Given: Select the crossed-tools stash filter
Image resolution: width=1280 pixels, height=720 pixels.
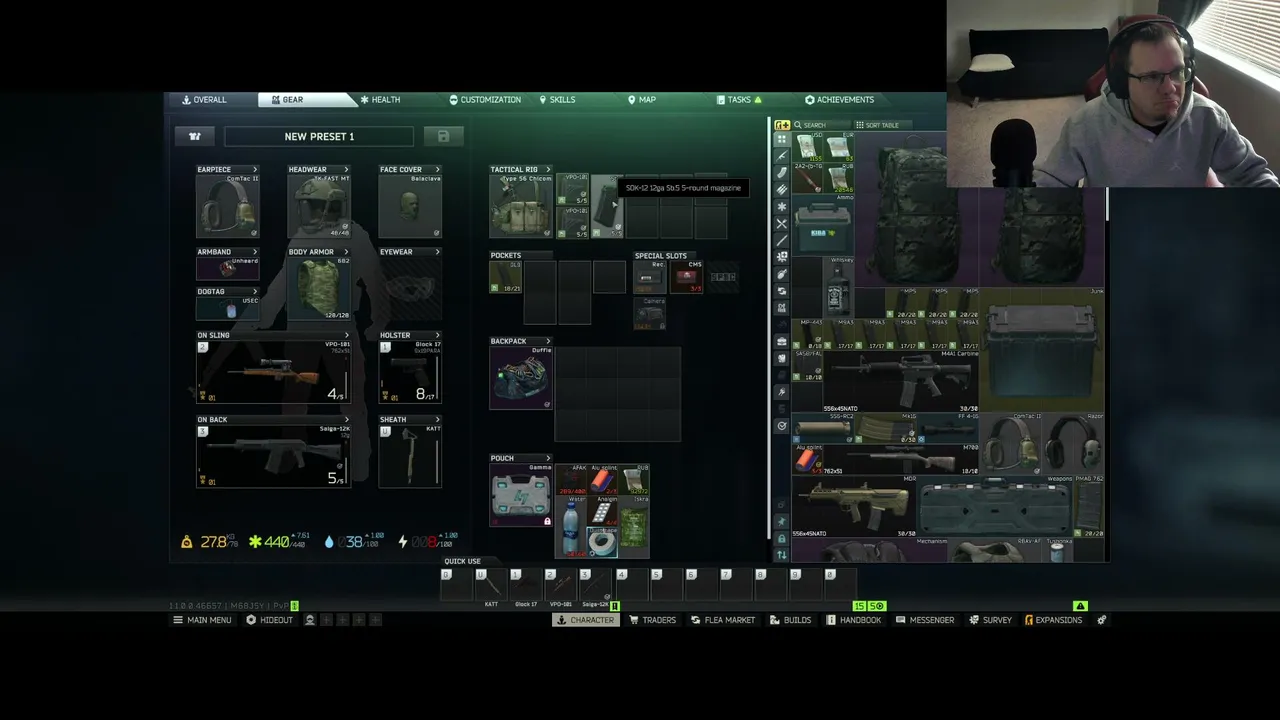Looking at the screenshot, I should (782, 223).
